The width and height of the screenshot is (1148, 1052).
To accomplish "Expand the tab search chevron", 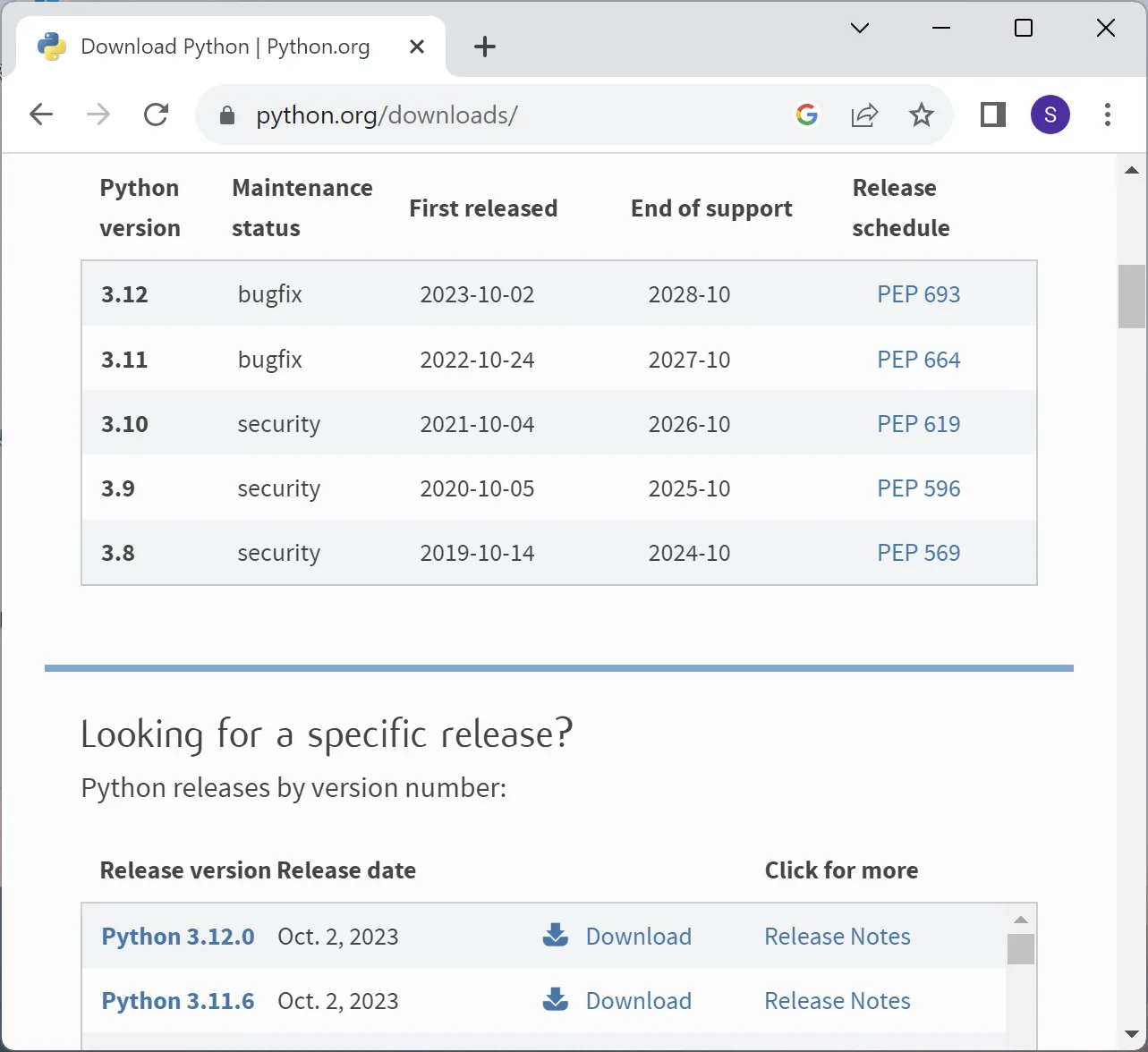I will [859, 28].
